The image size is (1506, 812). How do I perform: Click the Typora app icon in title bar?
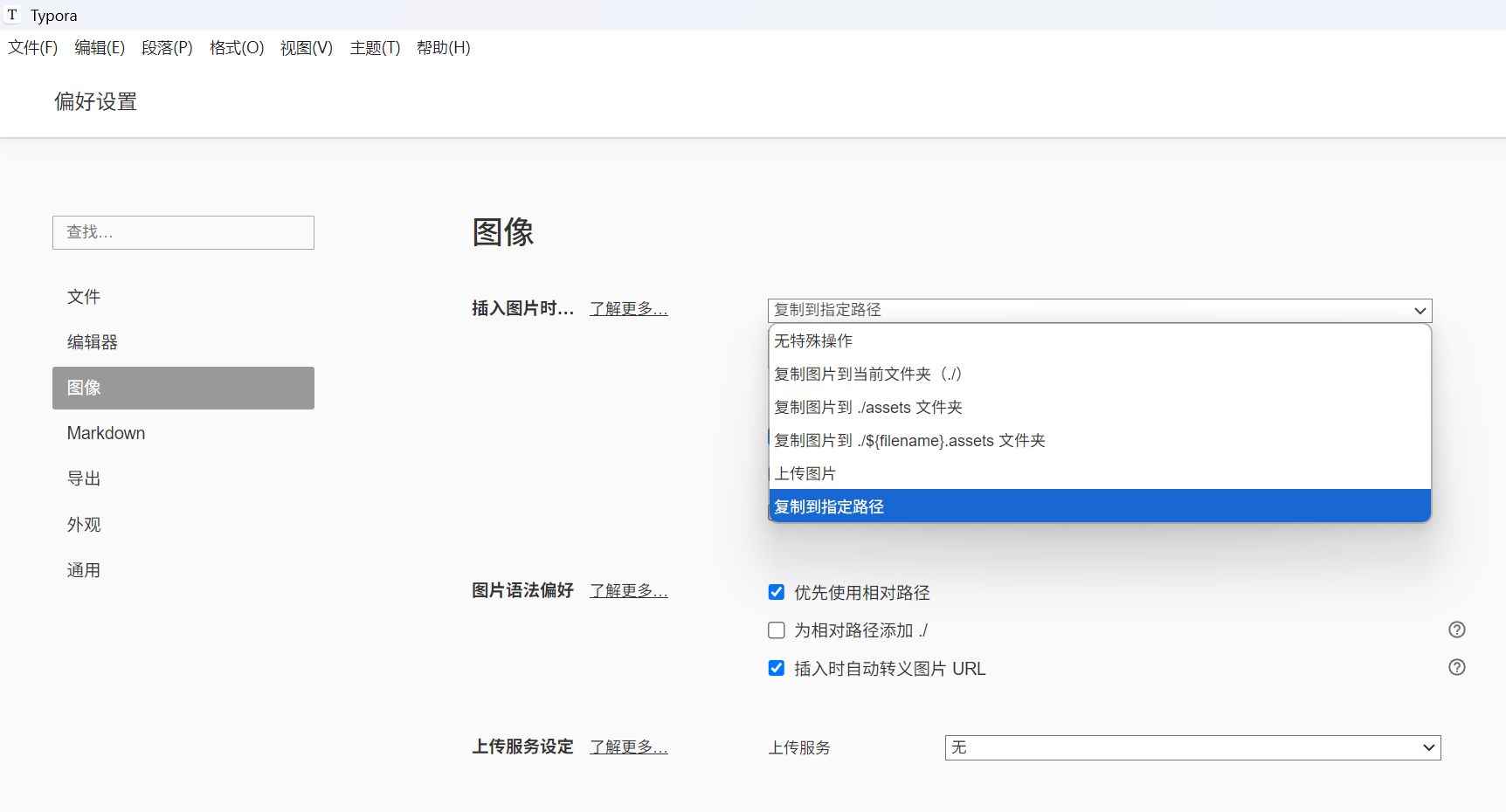(12, 15)
